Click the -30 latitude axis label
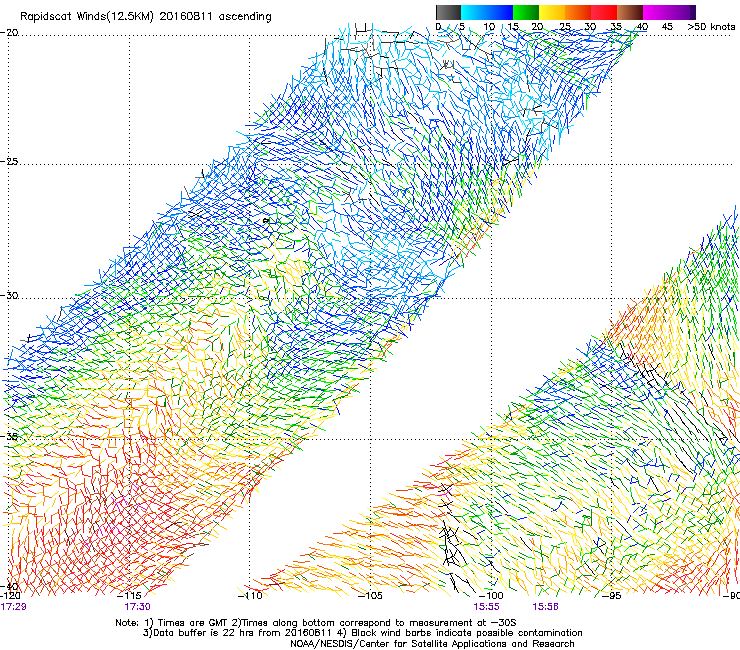Image resolution: width=740 pixels, height=650 pixels. pos(10,295)
